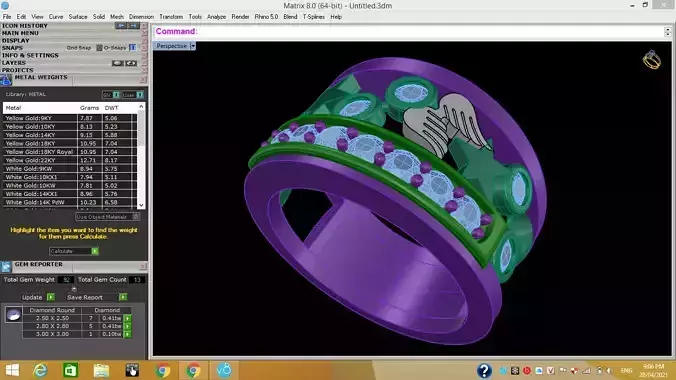Open the T-Splines menu
Image resolution: width=676 pixels, height=380 pixels.
(x=313, y=17)
